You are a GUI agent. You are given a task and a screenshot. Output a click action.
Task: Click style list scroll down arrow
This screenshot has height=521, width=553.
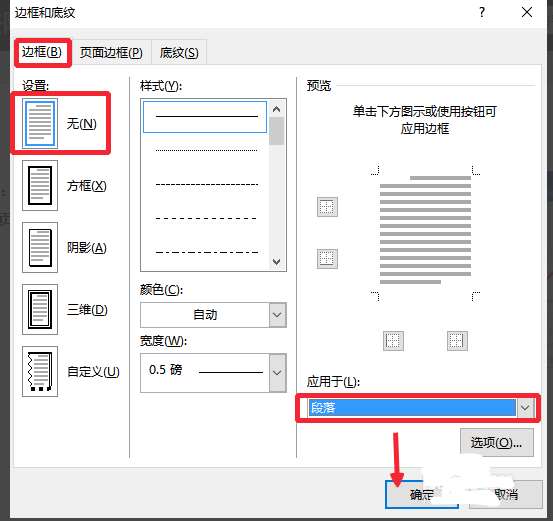click(277, 262)
